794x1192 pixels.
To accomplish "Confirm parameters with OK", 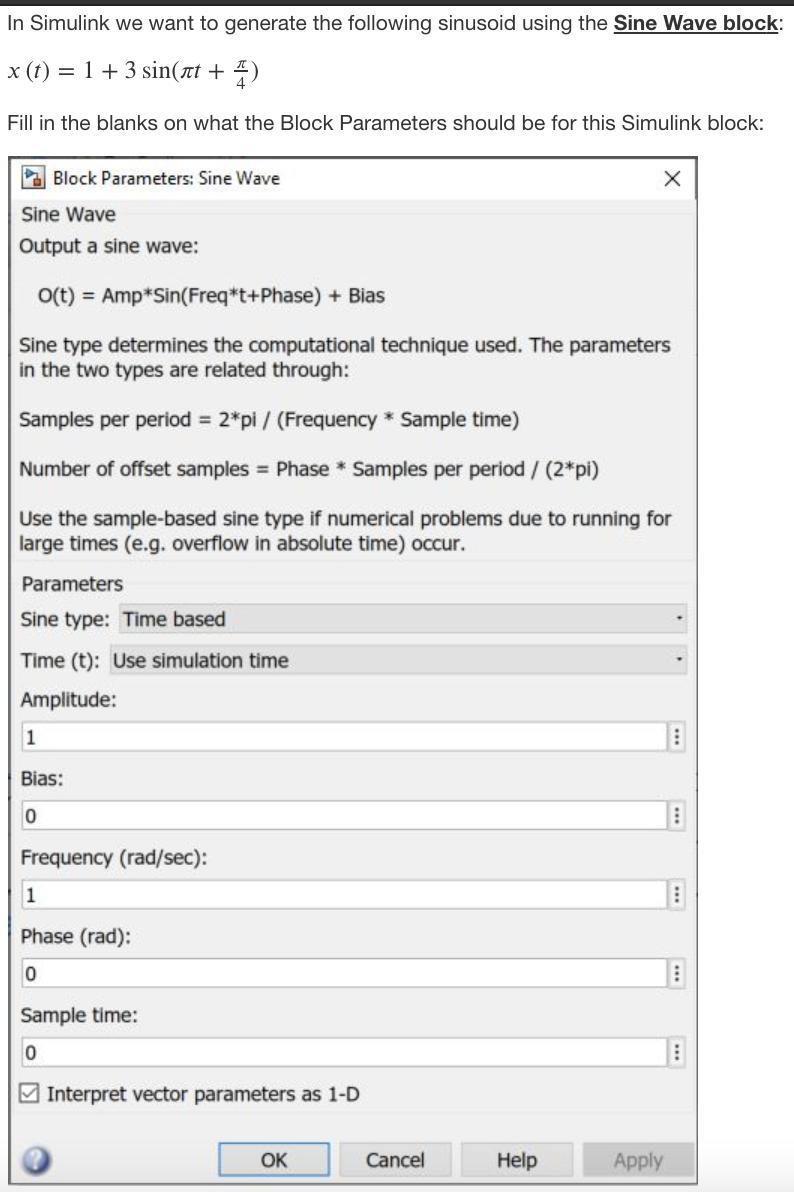I will 273,1159.
